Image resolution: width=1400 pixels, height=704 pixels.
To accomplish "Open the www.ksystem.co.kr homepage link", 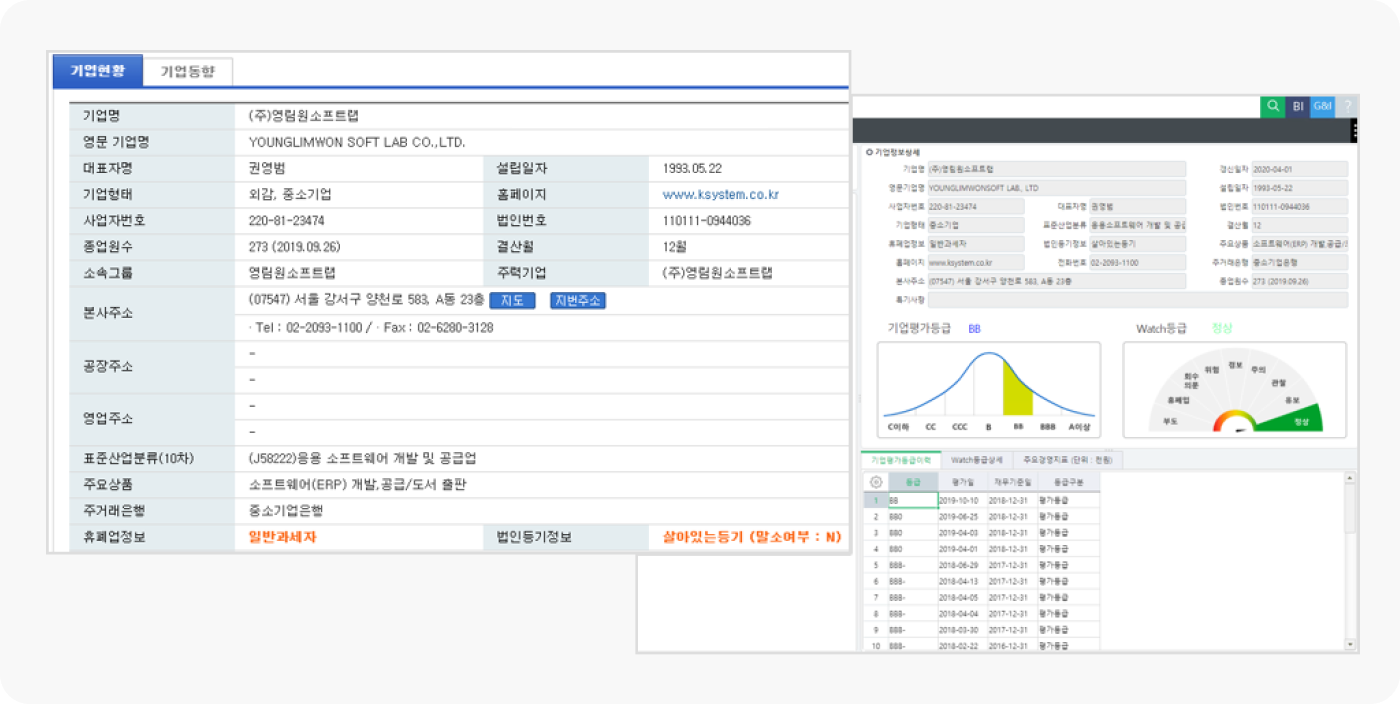I will [x=720, y=195].
